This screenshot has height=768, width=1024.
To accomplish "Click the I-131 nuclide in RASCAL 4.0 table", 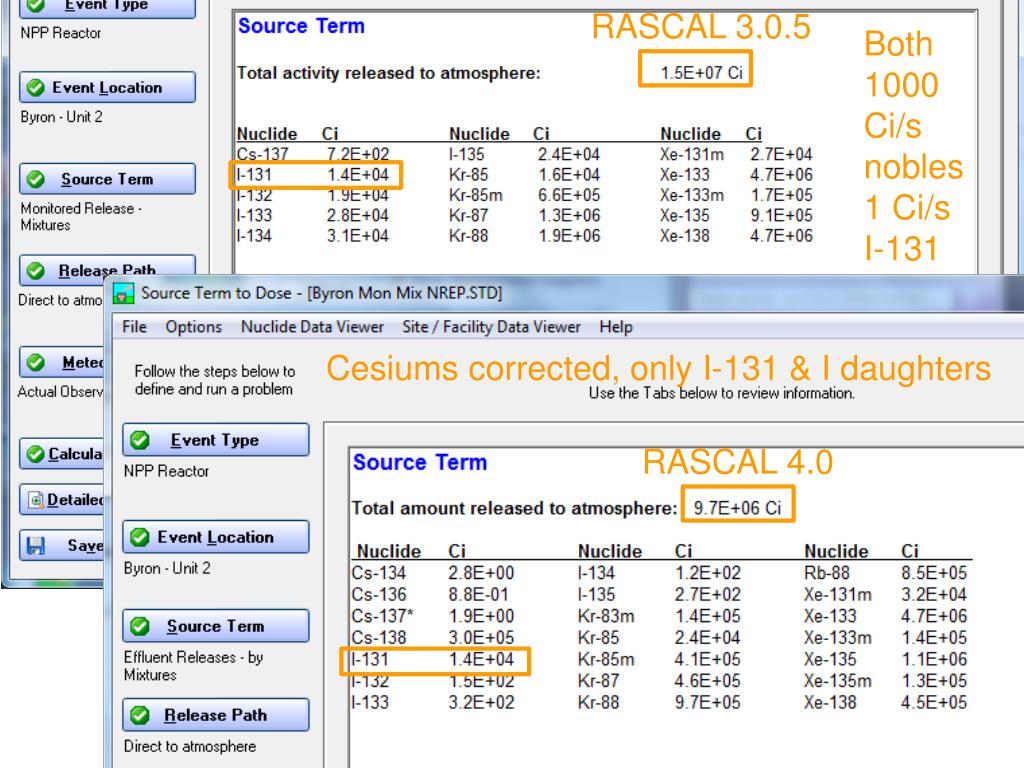I will [370, 659].
